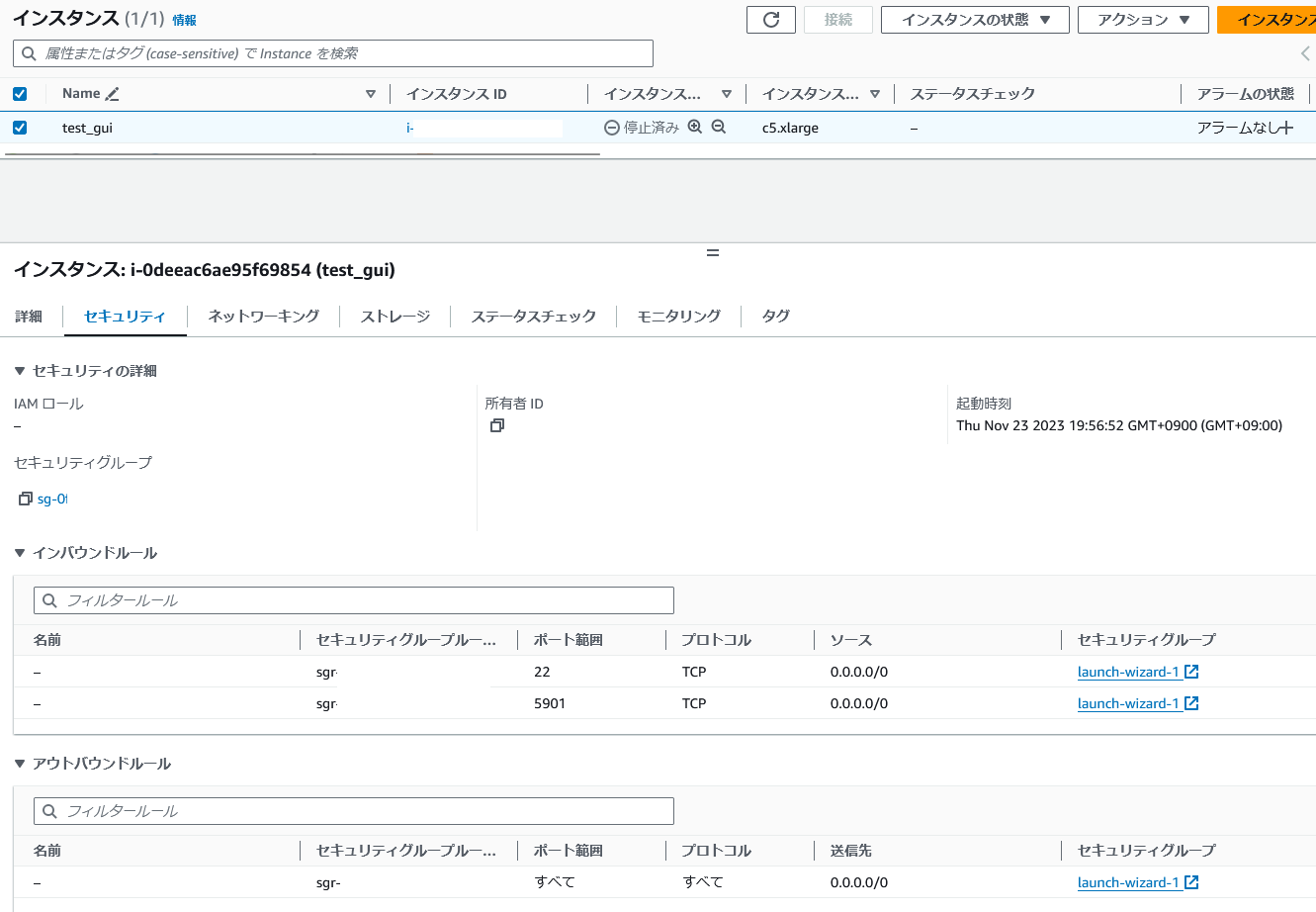Viewport: 1316px width, 912px height.
Task: Focus the inbound rules filter field
Action: tap(354, 600)
